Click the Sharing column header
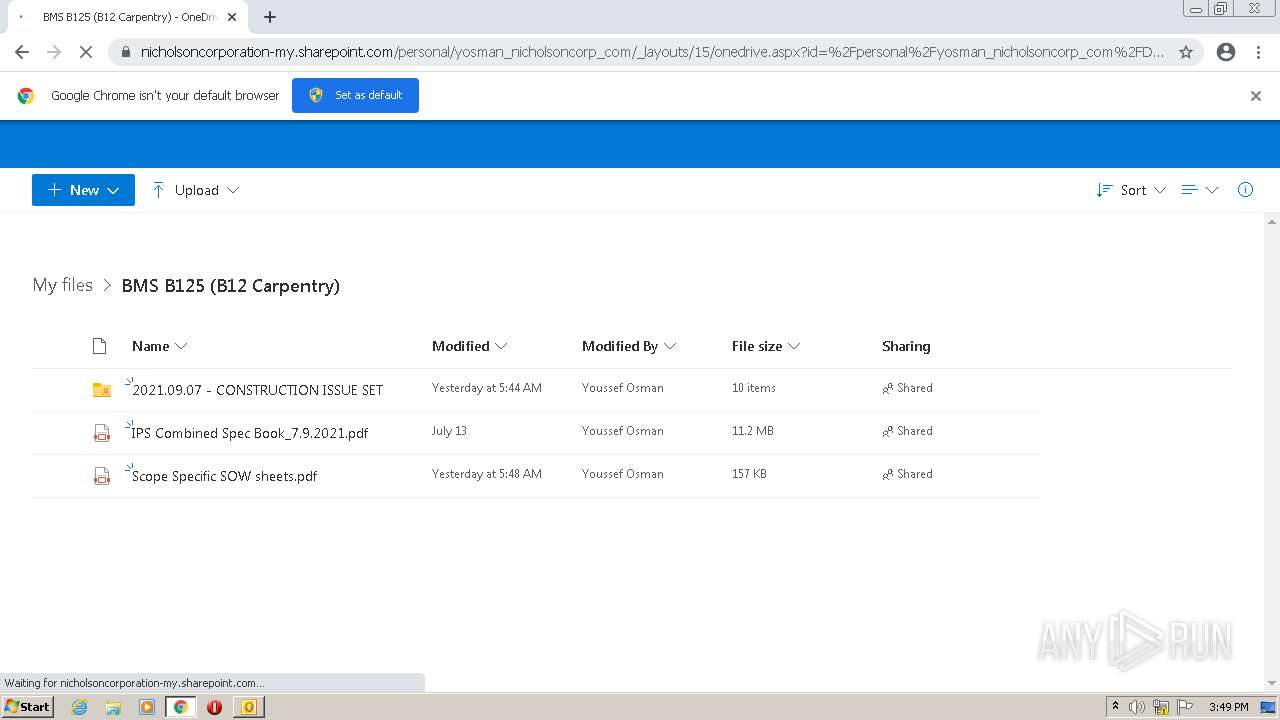The height and width of the screenshot is (720, 1280). [x=906, y=346]
